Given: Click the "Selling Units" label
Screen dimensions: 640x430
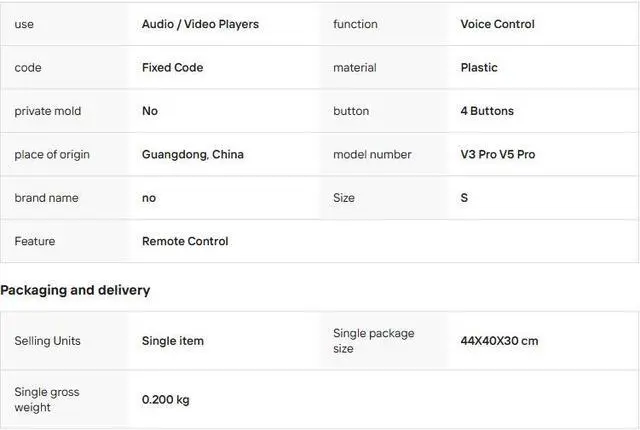Looking at the screenshot, I should click(x=47, y=341).
